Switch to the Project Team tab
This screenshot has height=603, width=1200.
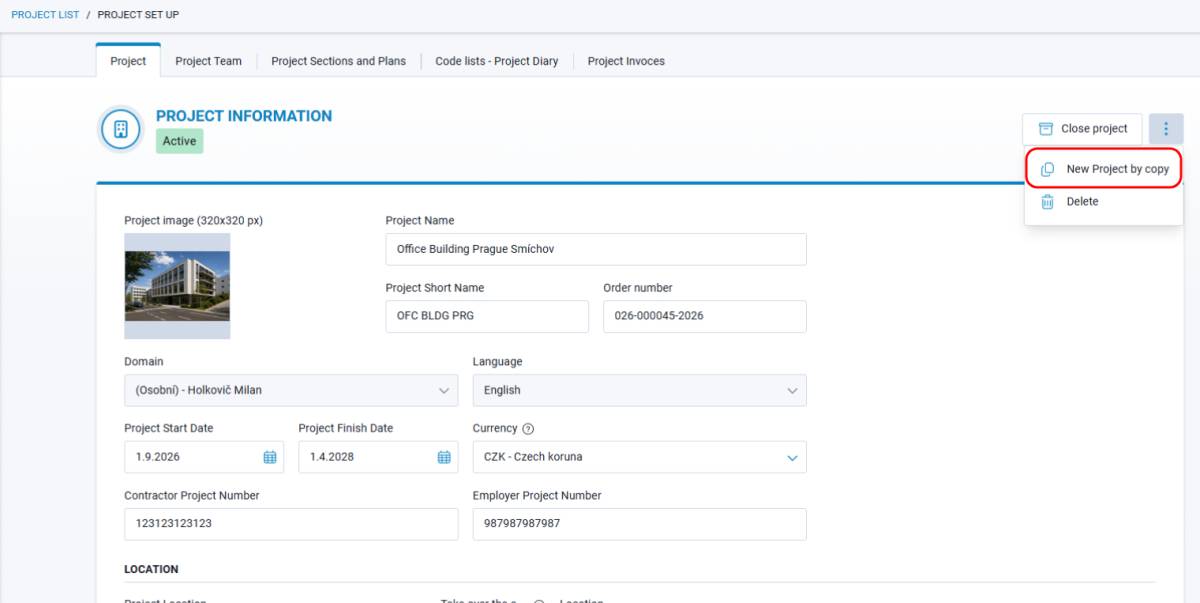click(208, 61)
